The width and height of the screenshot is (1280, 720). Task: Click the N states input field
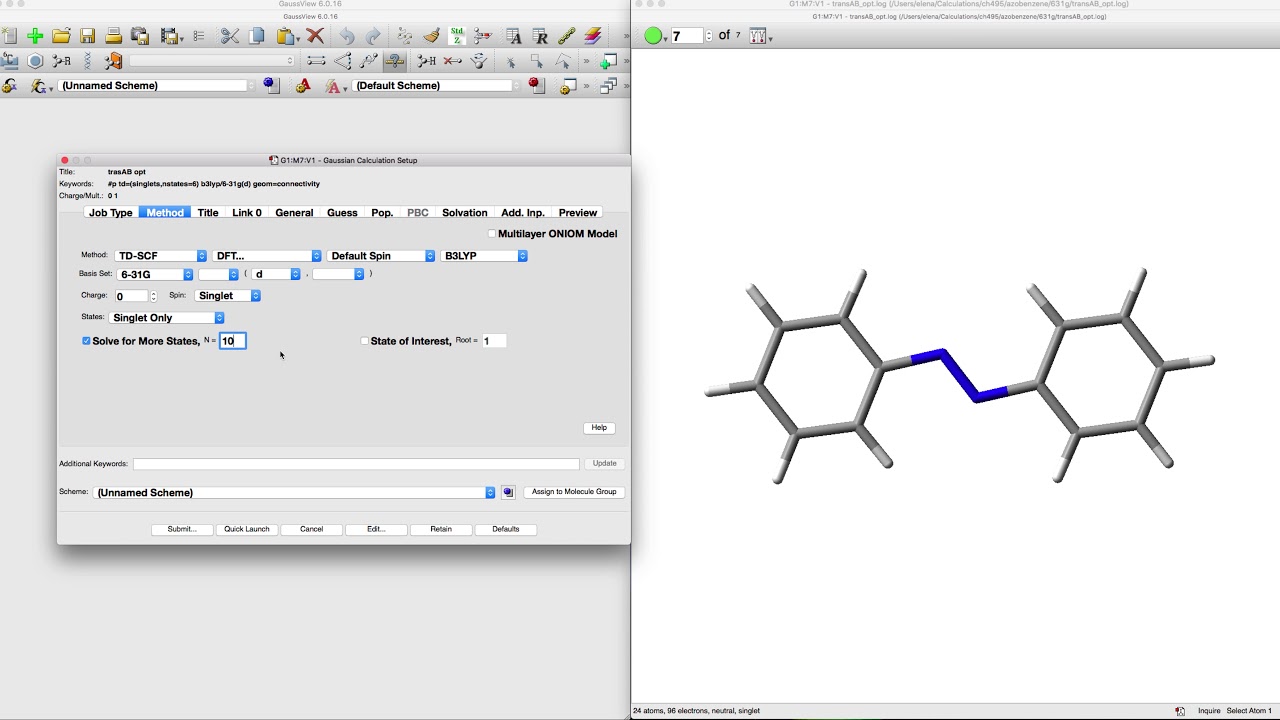coord(233,341)
